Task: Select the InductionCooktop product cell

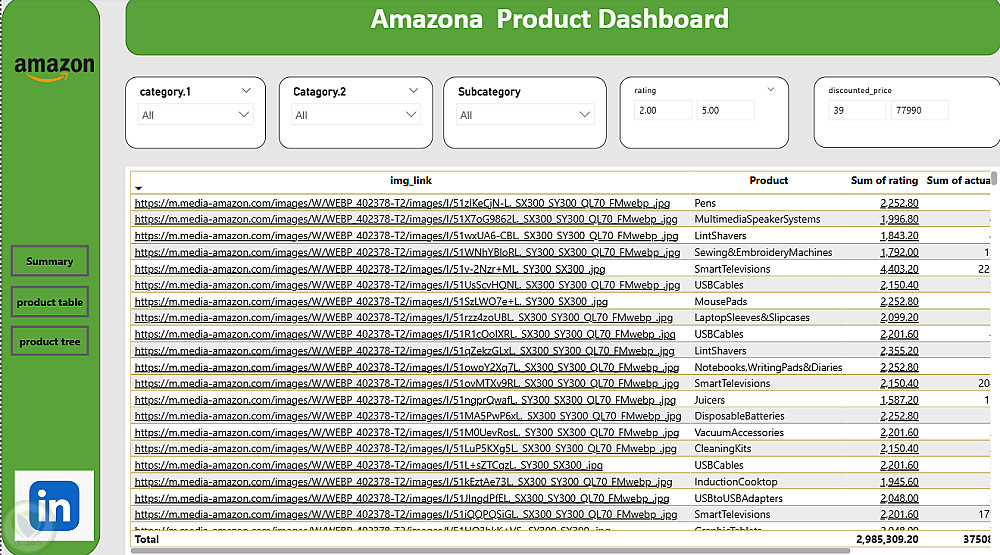Action: pos(735,482)
